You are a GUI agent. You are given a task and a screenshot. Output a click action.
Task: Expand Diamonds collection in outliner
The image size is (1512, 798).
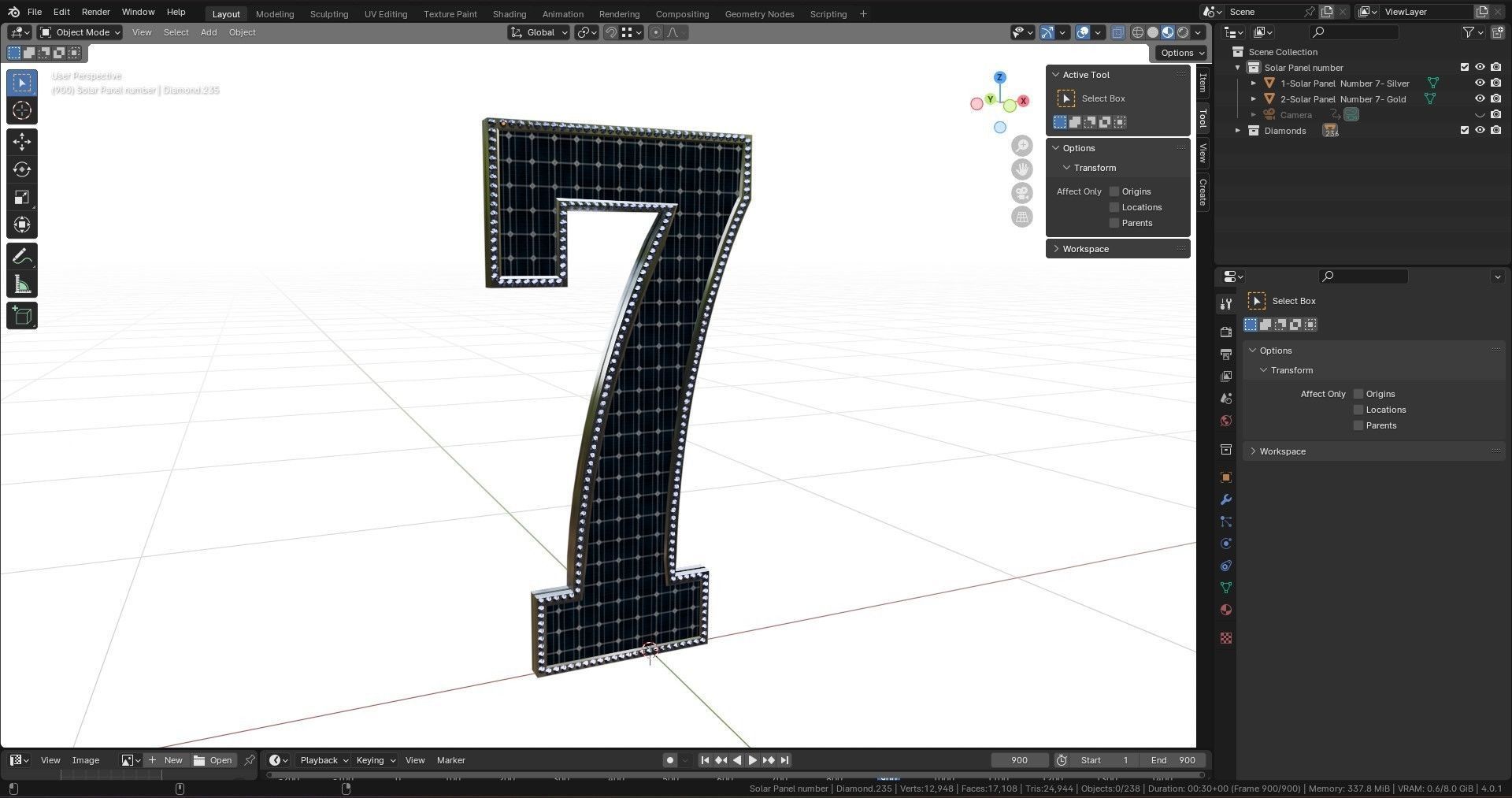point(1238,131)
